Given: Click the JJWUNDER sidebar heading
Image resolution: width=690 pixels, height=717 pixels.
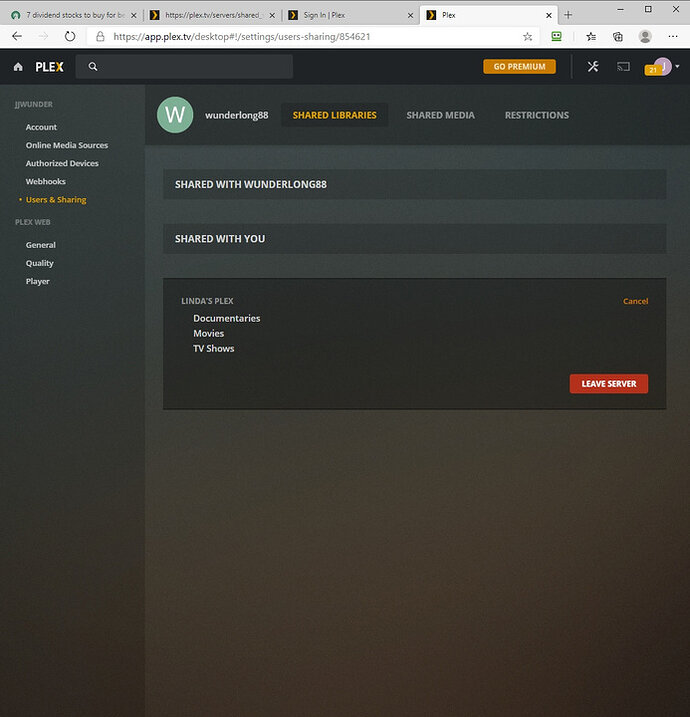Looking at the screenshot, I should [x=34, y=105].
